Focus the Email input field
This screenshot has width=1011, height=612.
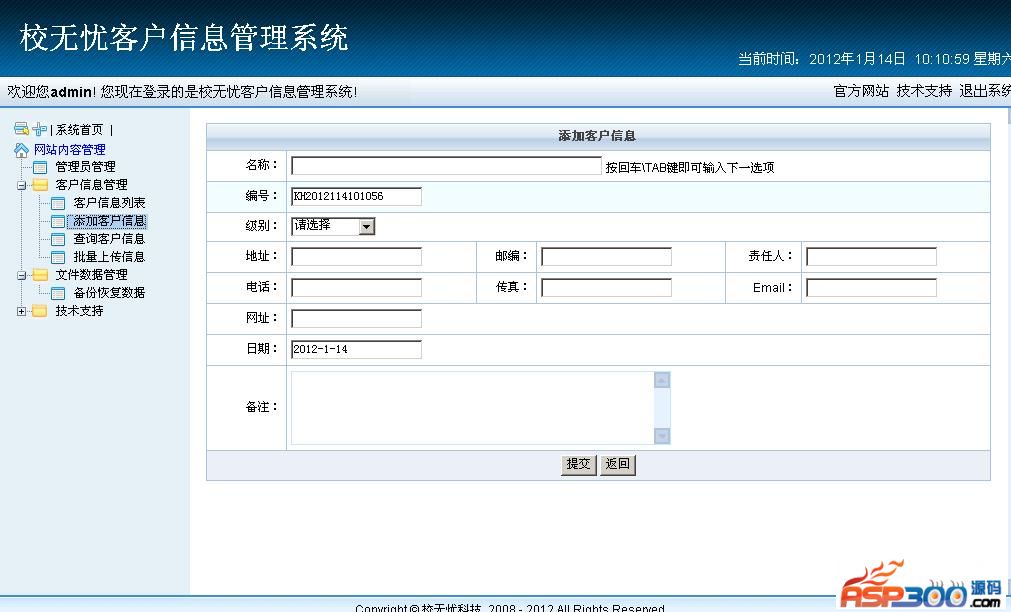(x=871, y=288)
